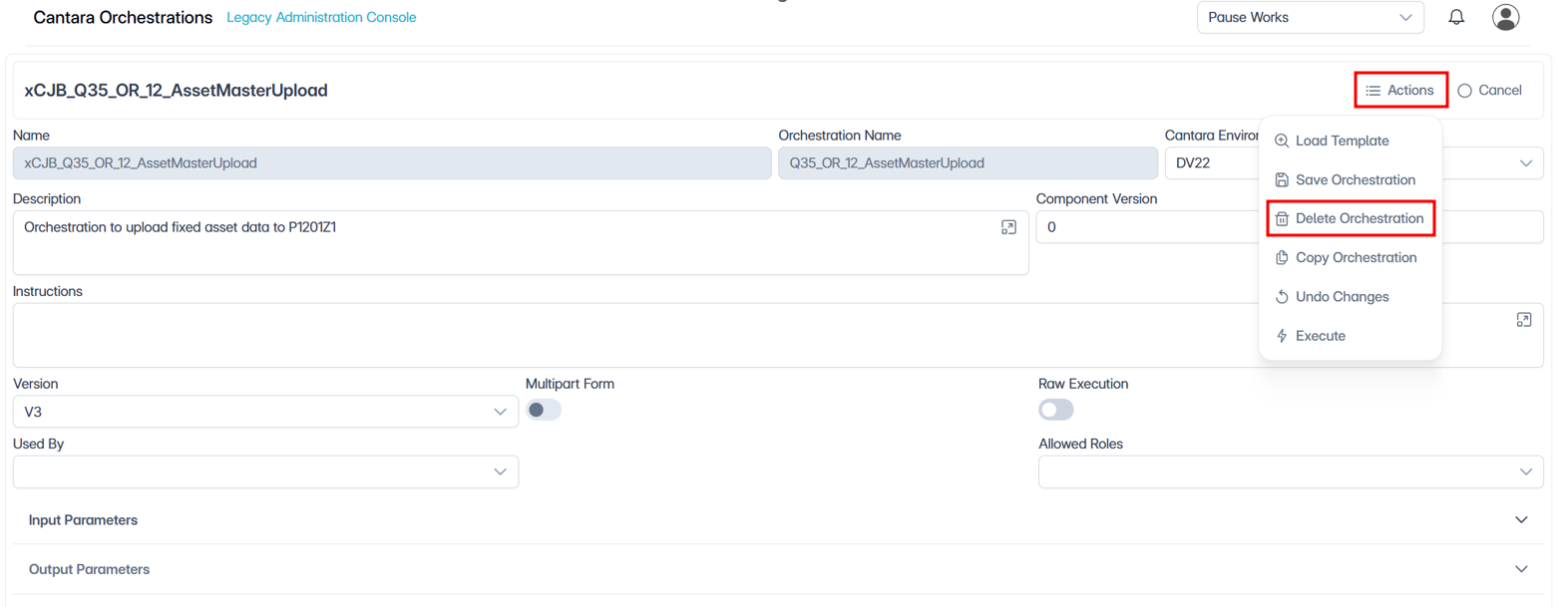Toggle the Multipart Form switch

click(544, 410)
